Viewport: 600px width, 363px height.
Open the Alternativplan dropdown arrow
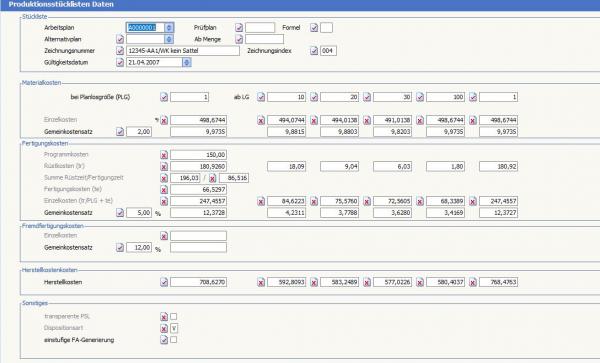click(169, 39)
